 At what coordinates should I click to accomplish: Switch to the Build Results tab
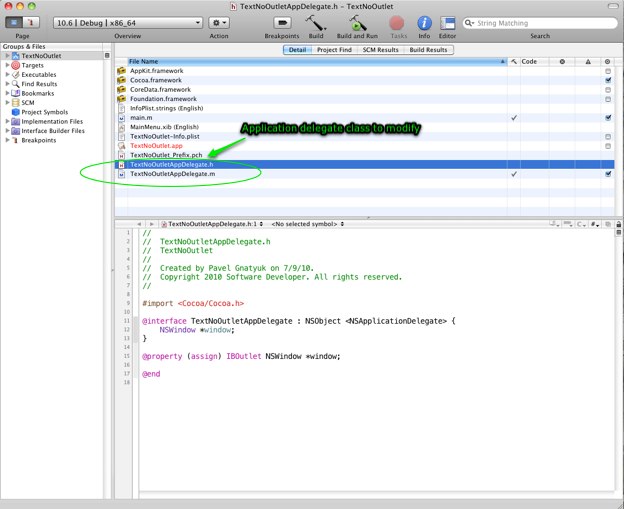point(429,50)
